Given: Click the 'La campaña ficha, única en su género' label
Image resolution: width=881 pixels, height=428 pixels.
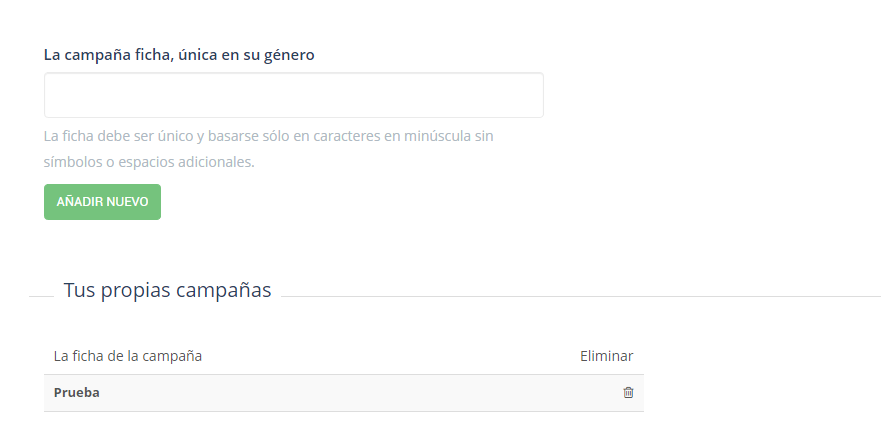Looking at the screenshot, I should click(179, 55).
